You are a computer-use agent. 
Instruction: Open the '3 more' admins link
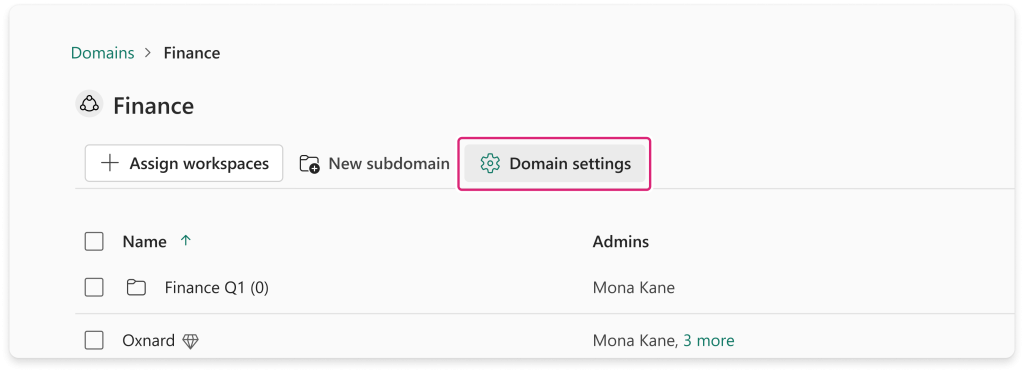(709, 340)
